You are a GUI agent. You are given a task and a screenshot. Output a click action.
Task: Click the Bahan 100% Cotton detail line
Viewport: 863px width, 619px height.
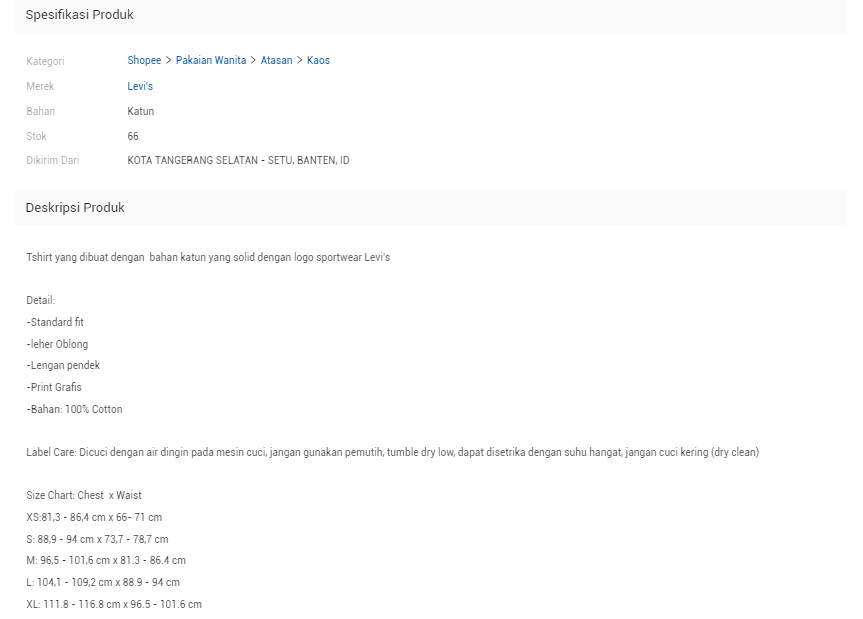pos(75,409)
